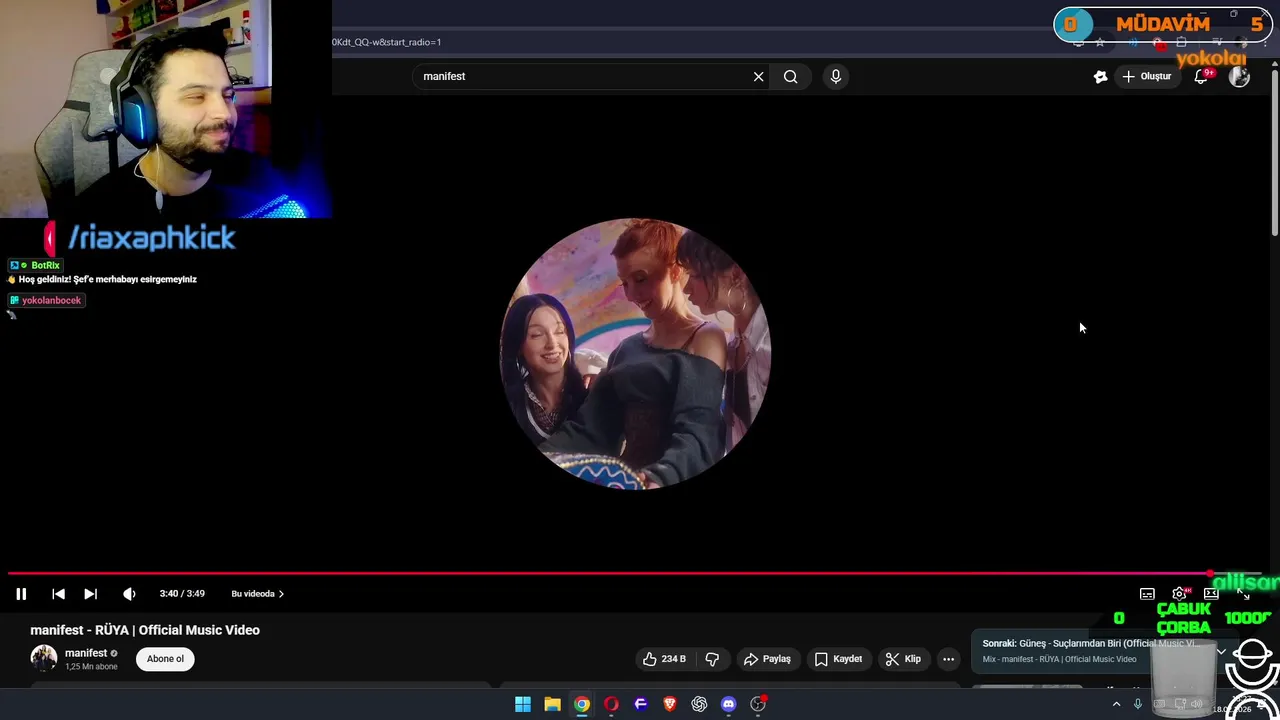This screenshot has width=1280, height=720.
Task: Open OBS Studio from taskbar
Action: (758, 704)
